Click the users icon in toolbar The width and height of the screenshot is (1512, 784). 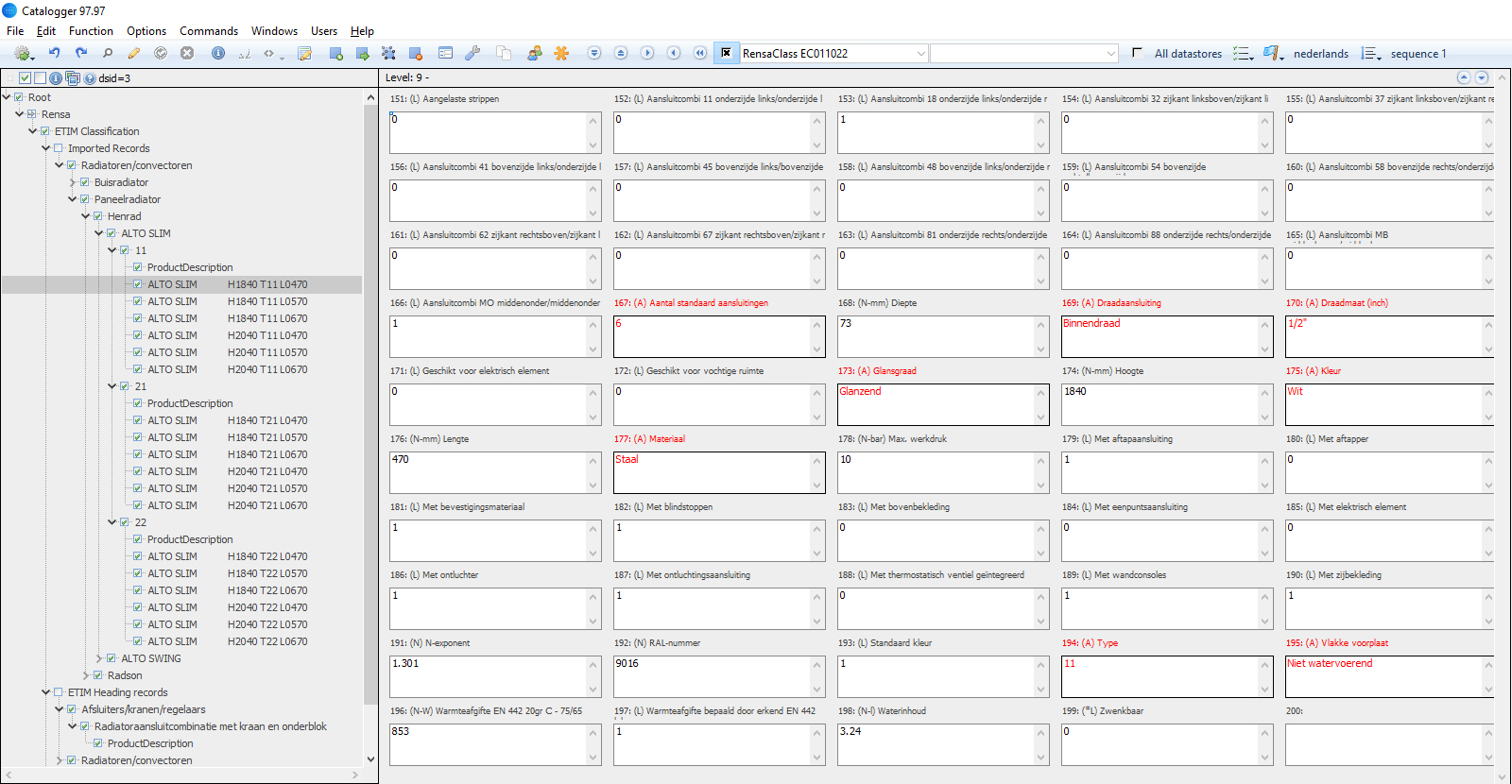535,54
